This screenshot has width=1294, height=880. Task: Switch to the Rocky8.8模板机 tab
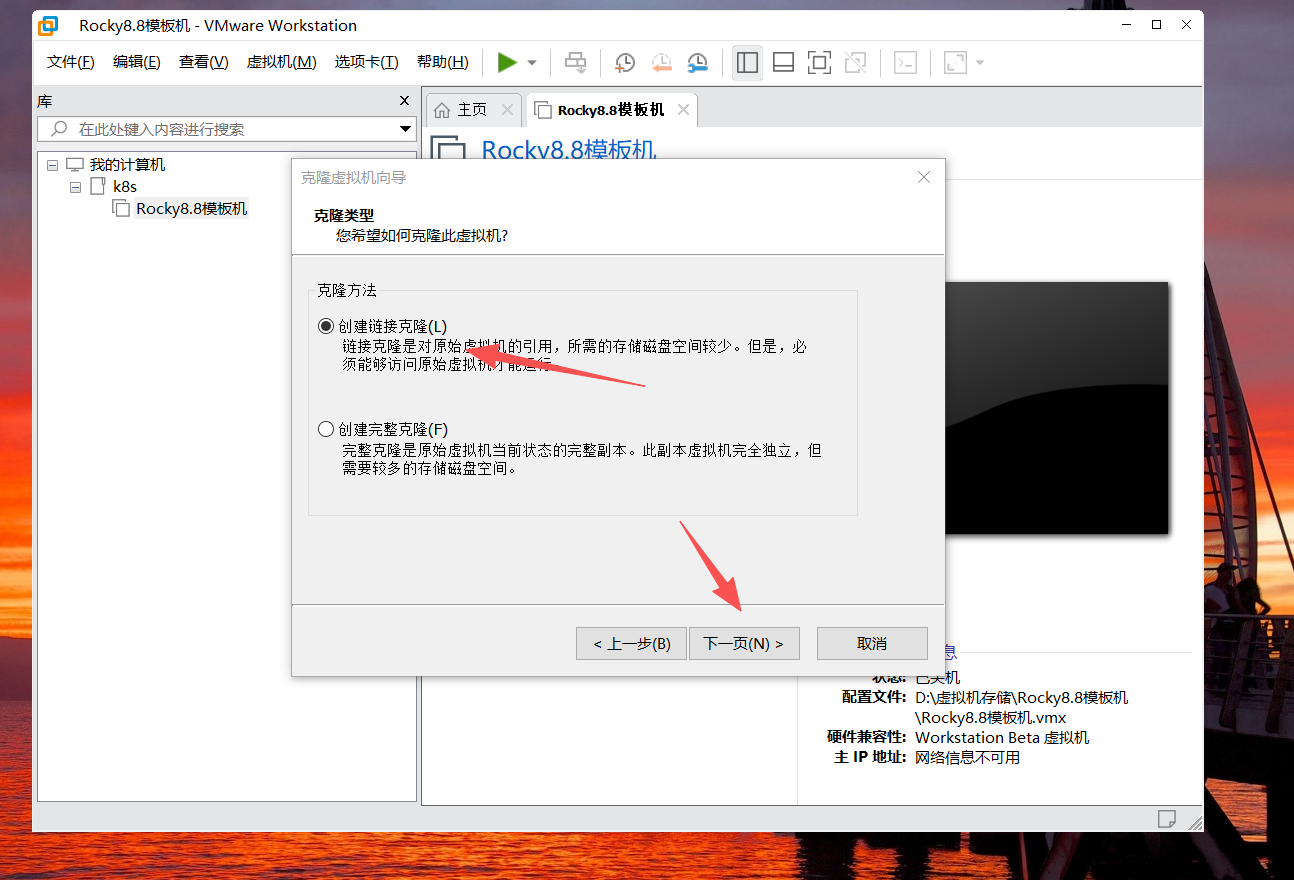(611, 110)
